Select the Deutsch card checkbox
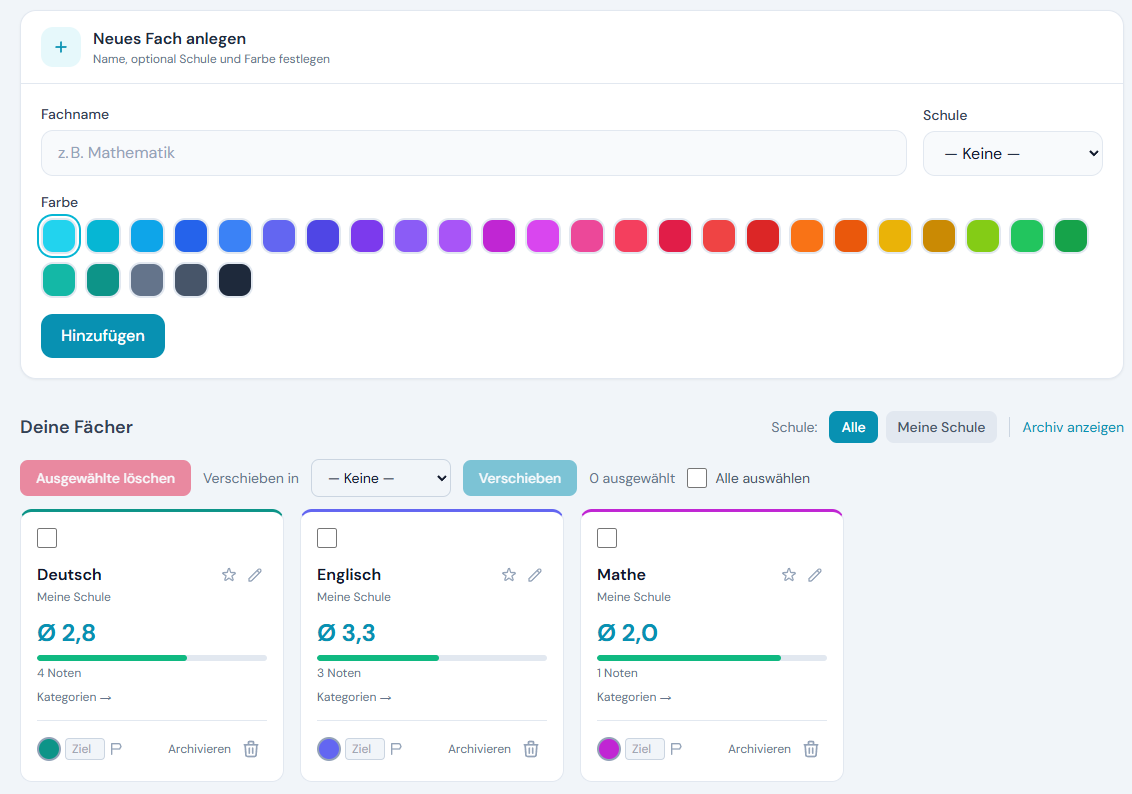Image resolution: width=1132 pixels, height=794 pixels. pyautogui.click(x=47, y=538)
